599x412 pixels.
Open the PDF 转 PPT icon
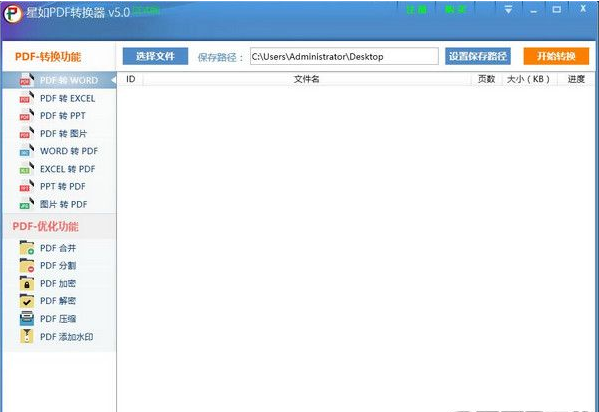27,115
